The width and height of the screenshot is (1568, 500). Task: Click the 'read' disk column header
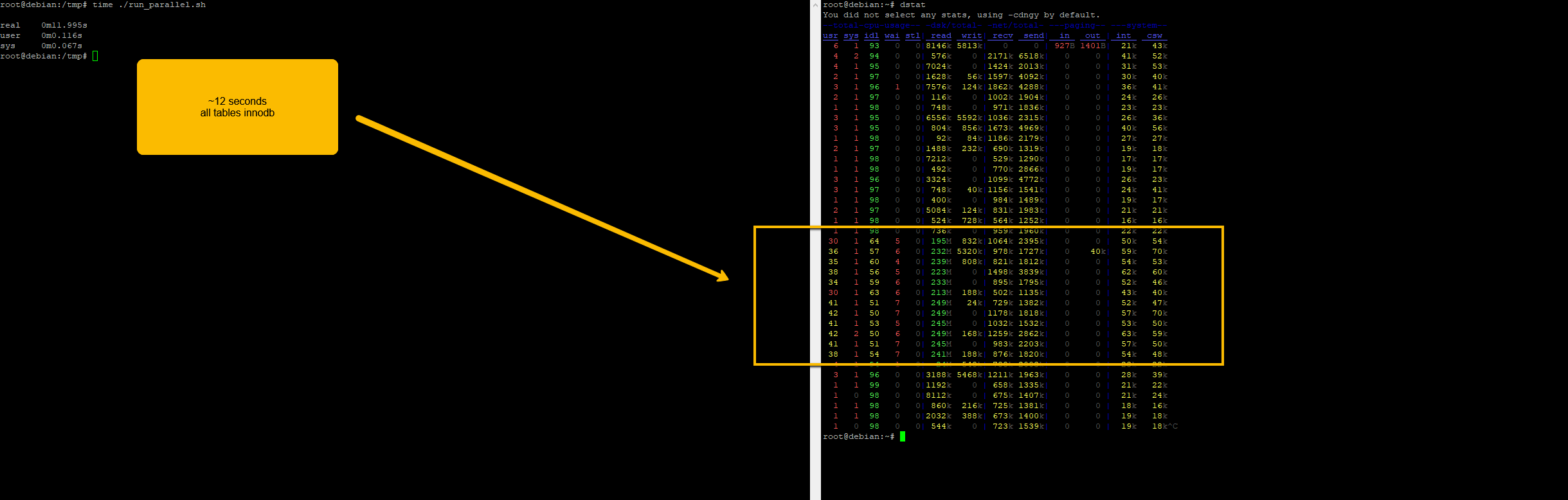pyautogui.click(x=941, y=36)
